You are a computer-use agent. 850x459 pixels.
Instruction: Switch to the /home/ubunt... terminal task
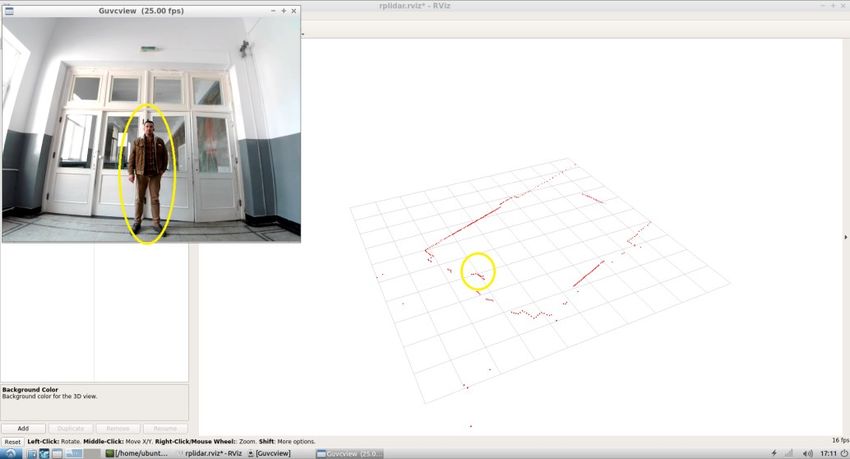(x=137, y=454)
